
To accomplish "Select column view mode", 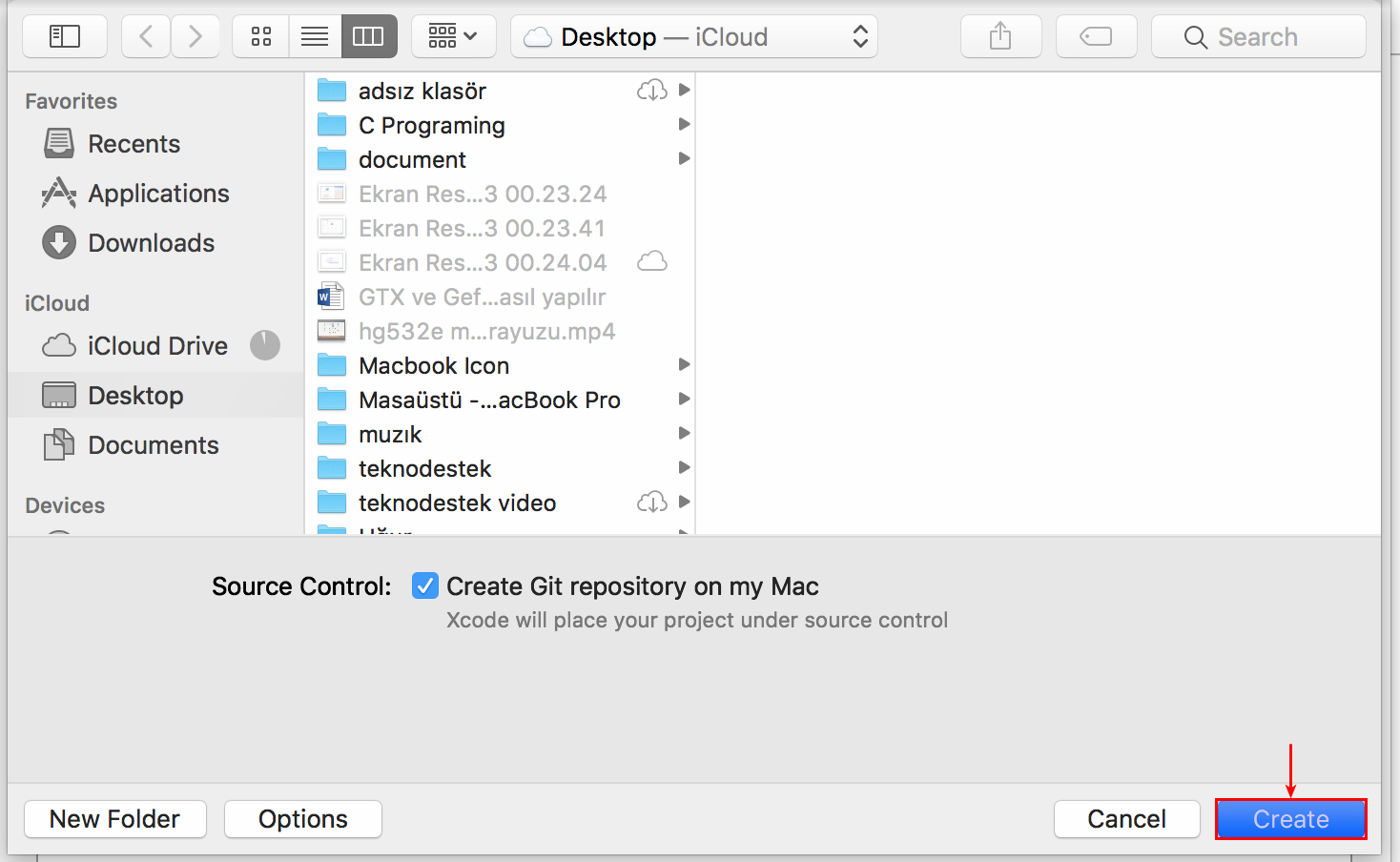I will [x=368, y=36].
